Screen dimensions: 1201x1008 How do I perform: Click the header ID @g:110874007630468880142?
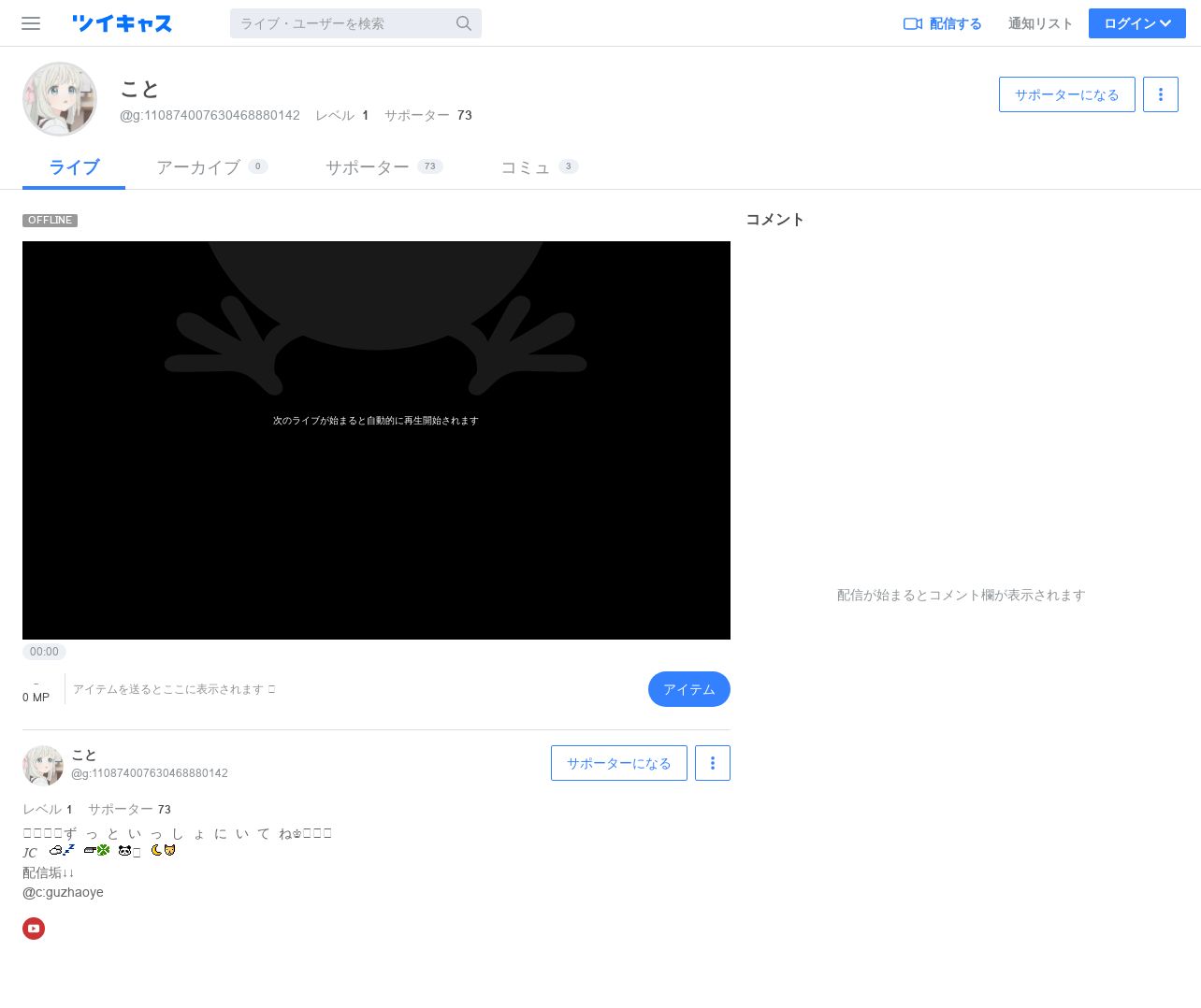pyautogui.click(x=210, y=115)
